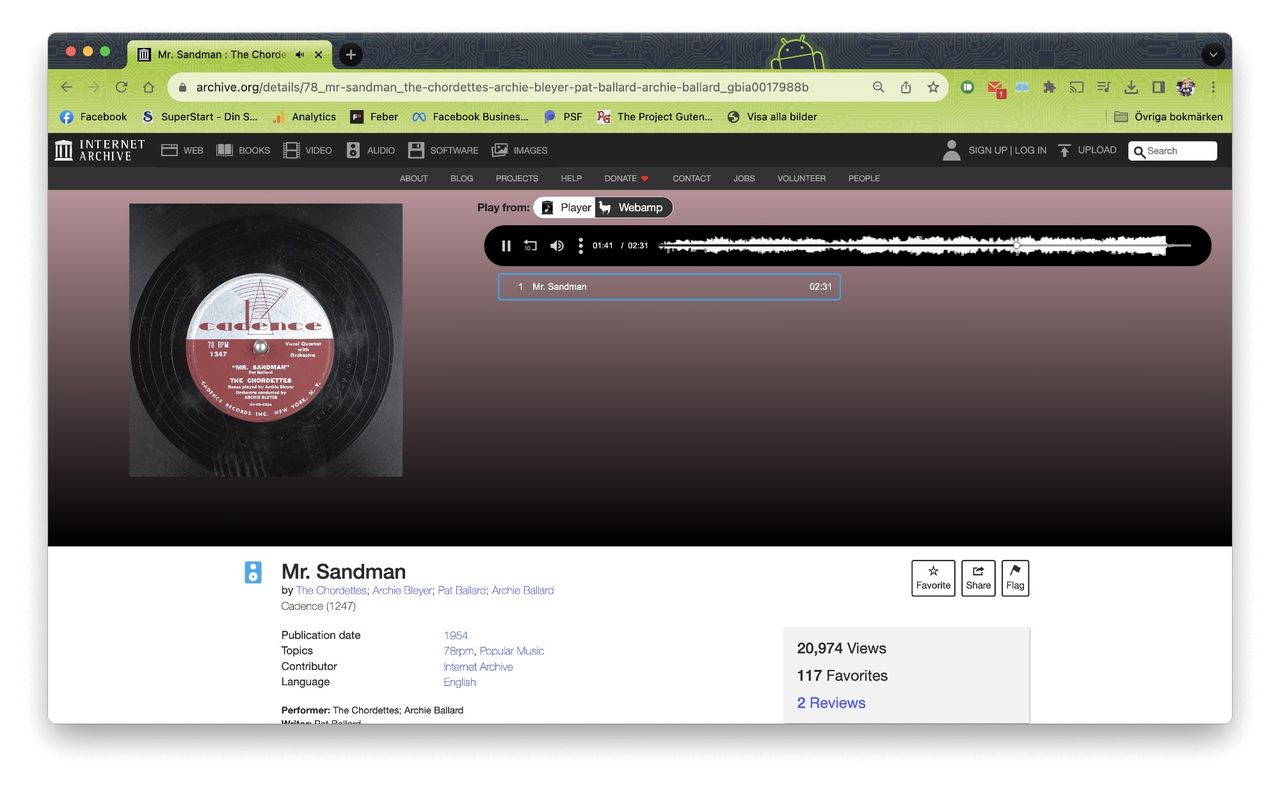1280x787 pixels.
Task: Open the Internet Archive AUDIO section
Action: pyautogui.click(x=370, y=151)
